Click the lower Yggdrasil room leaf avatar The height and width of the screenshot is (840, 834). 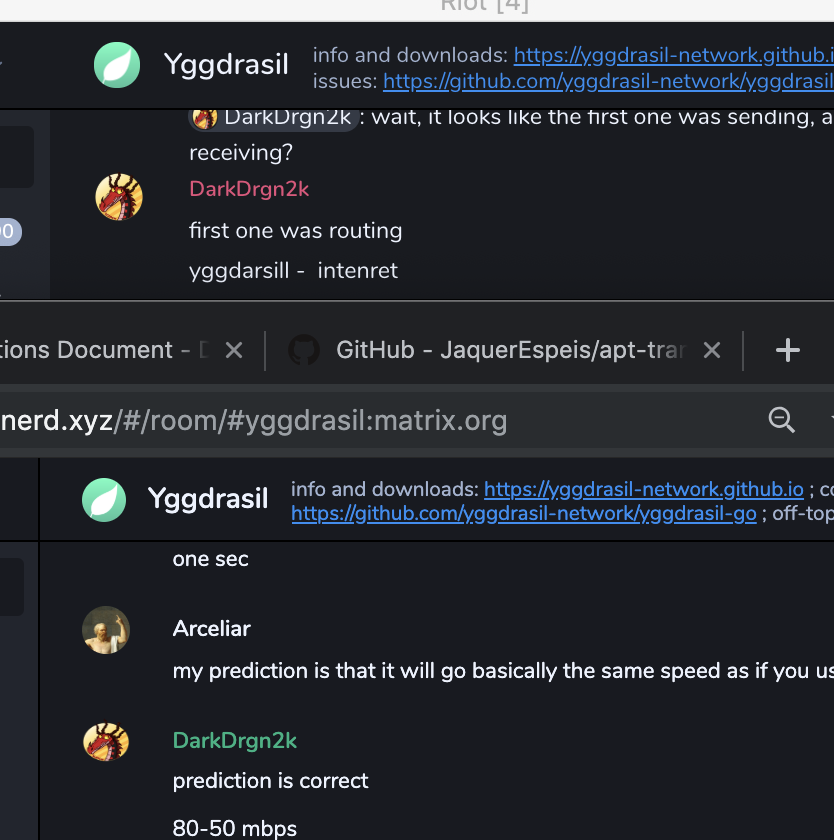coord(106,498)
